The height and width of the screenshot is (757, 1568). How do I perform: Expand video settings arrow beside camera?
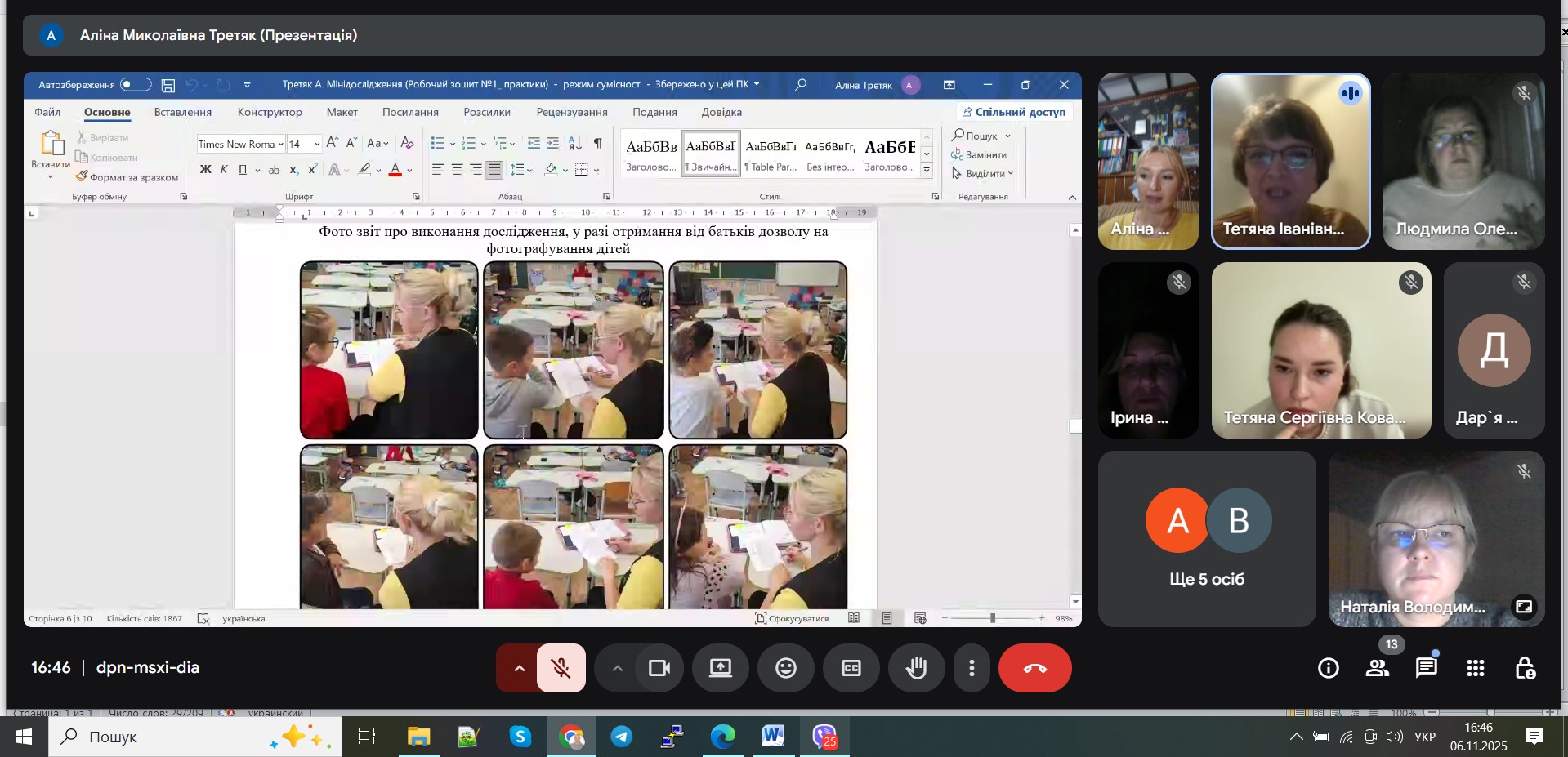coord(618,668)
